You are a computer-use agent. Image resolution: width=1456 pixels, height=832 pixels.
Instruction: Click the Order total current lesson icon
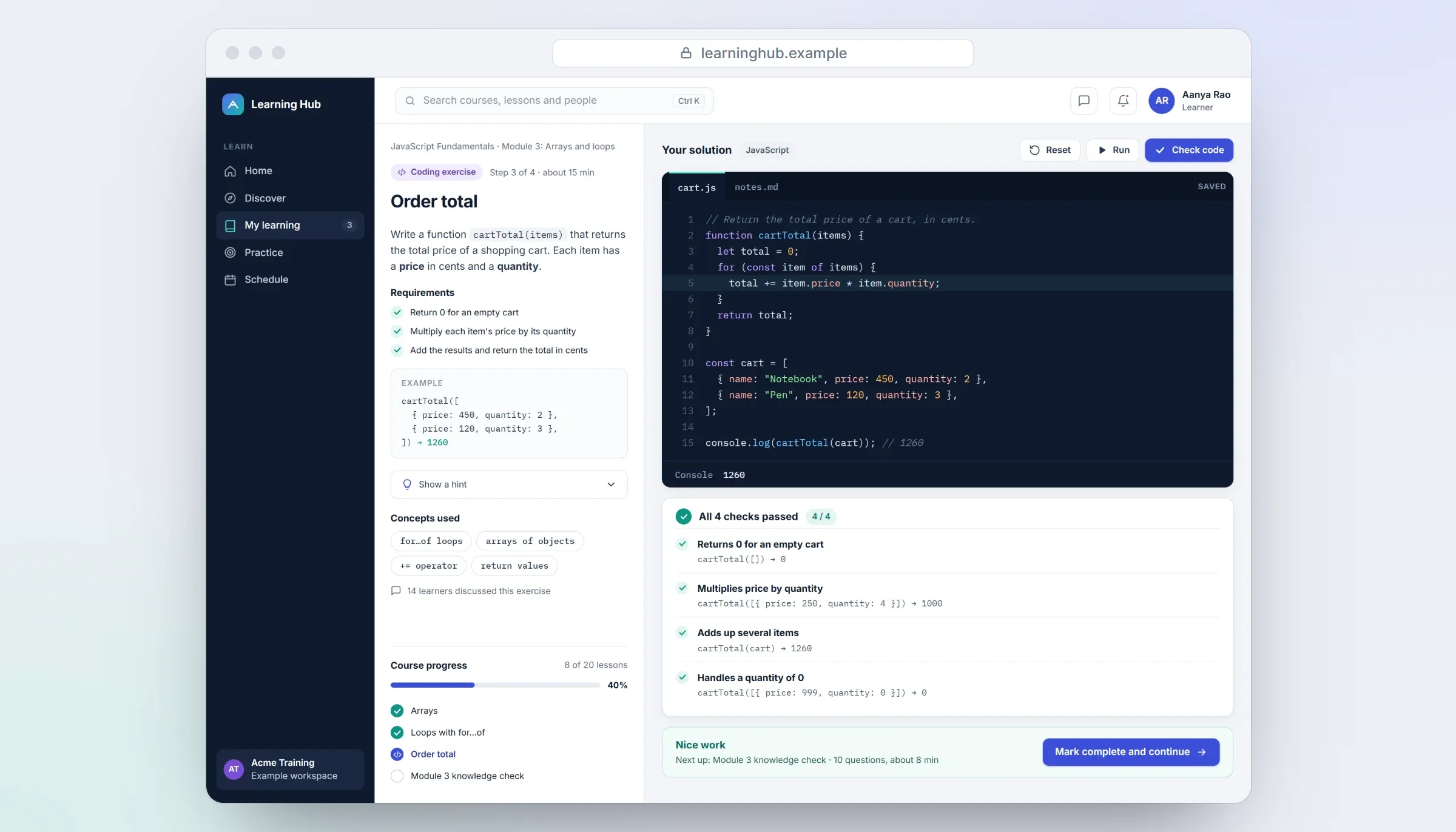pyautogui.click(x=397, y=754)
